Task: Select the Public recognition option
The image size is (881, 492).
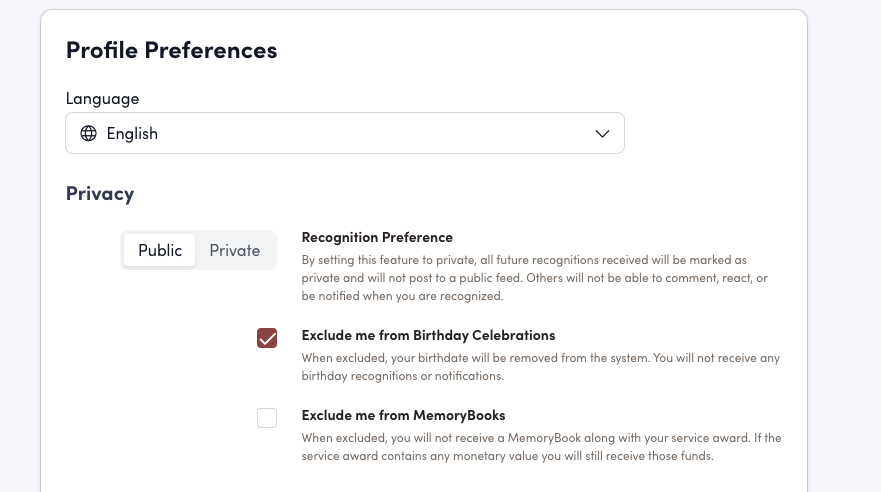Action: coord(160,250)
